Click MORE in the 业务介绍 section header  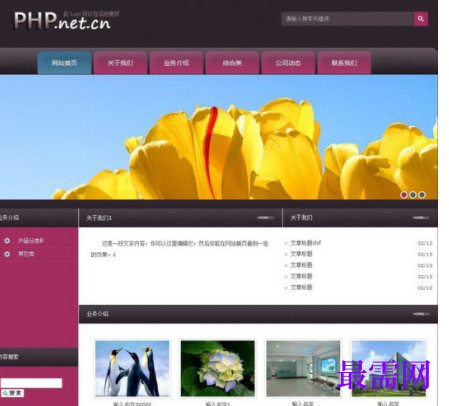pyautogui.click(x=421, y=314)
